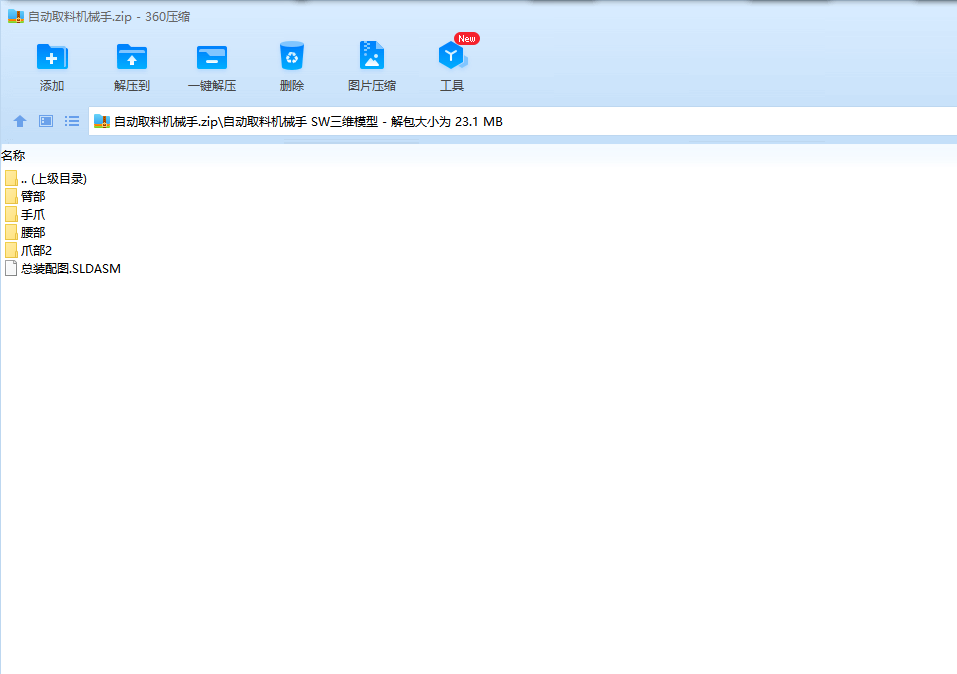Viewport: 957px width, 674px height.
Task: Run 一键解压 one-click extract
Action: click(212, 57)
